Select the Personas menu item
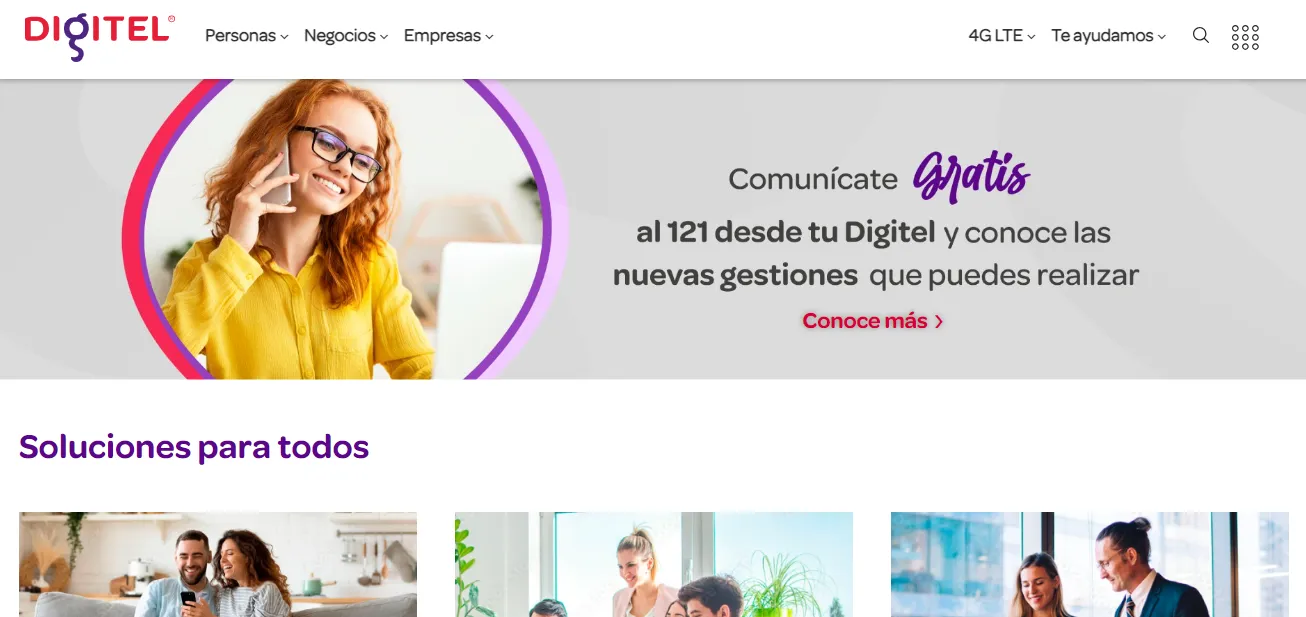The height and width of the screenshot is (617, 1306). pyautogui.click(x=240, y=36)
